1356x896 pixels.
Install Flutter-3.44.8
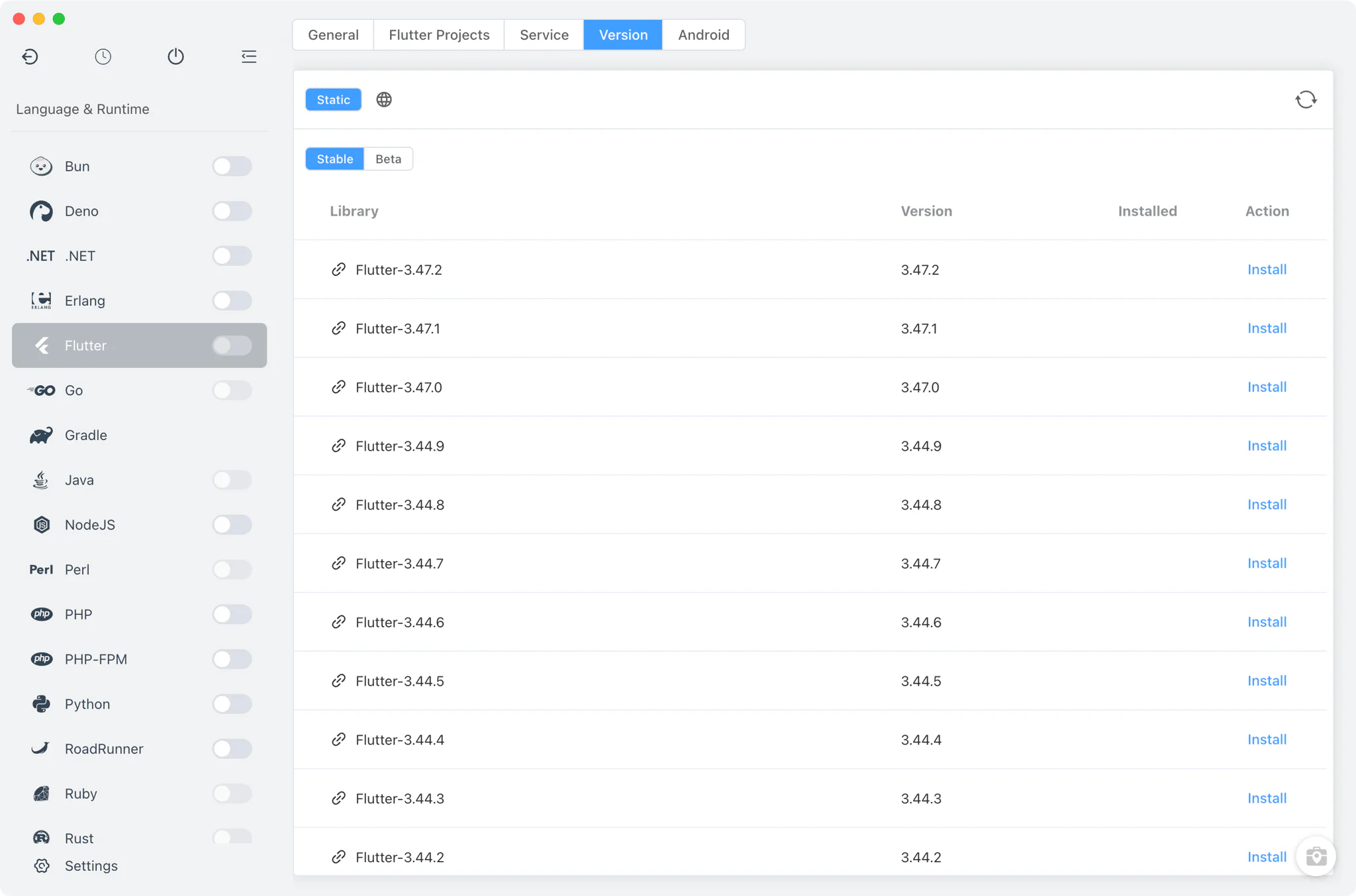[1267, 504]
